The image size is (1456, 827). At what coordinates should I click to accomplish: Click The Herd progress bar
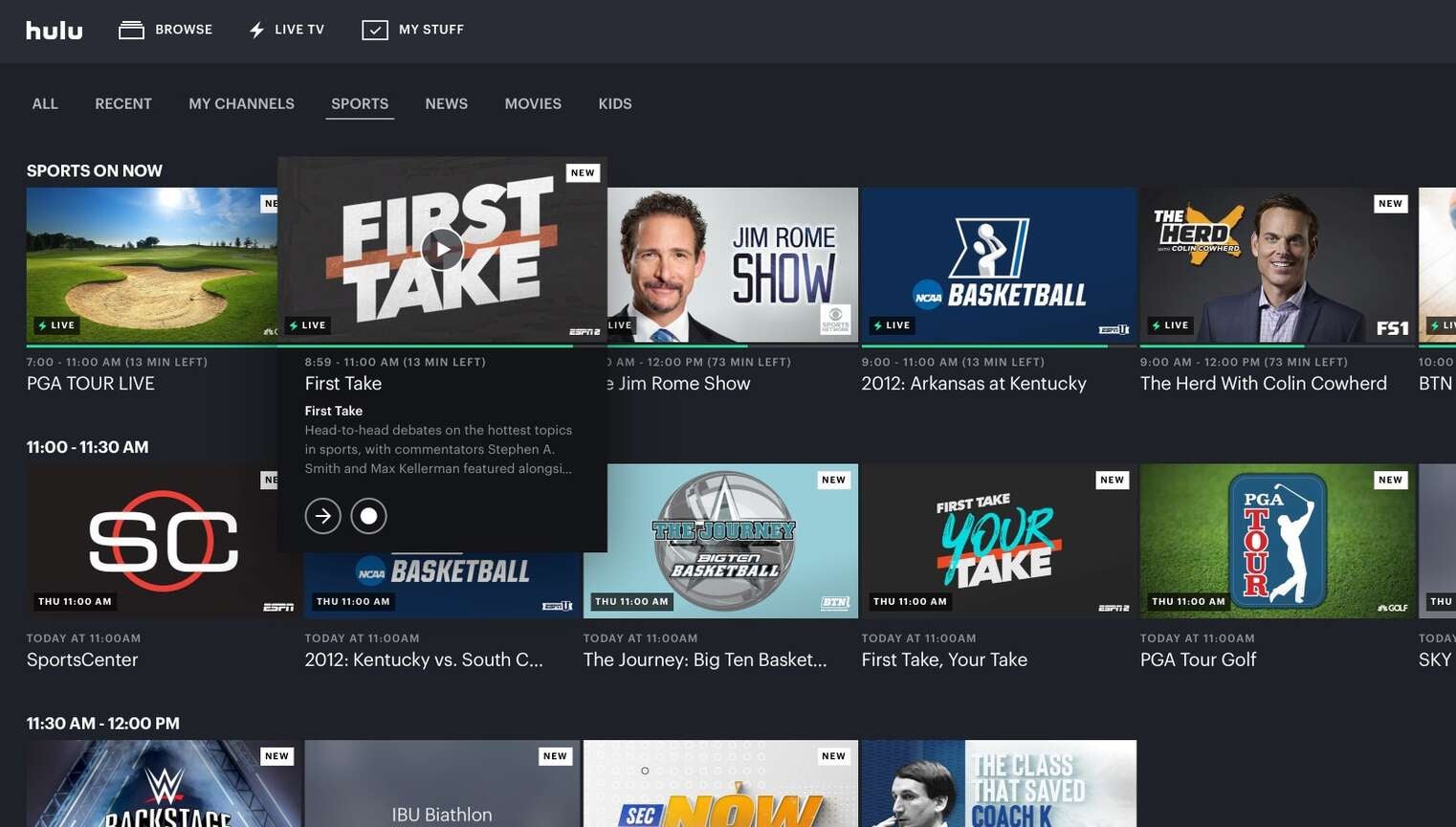[1277, 346]
